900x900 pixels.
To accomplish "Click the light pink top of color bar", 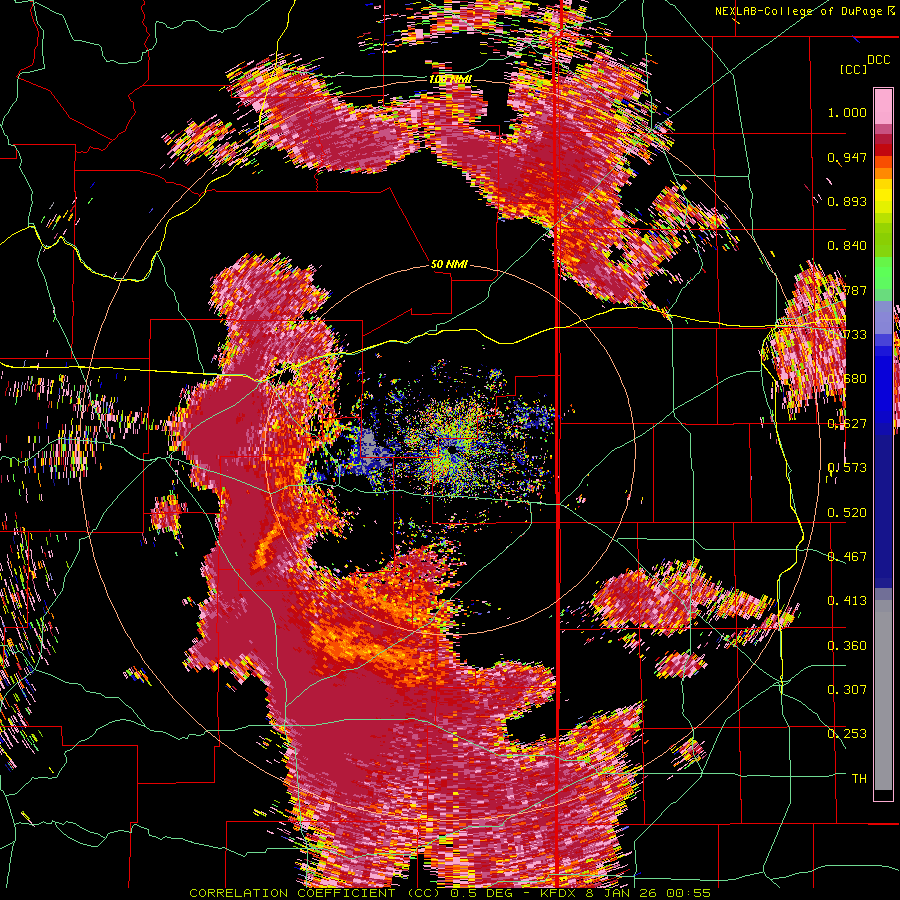I will 883,106.
